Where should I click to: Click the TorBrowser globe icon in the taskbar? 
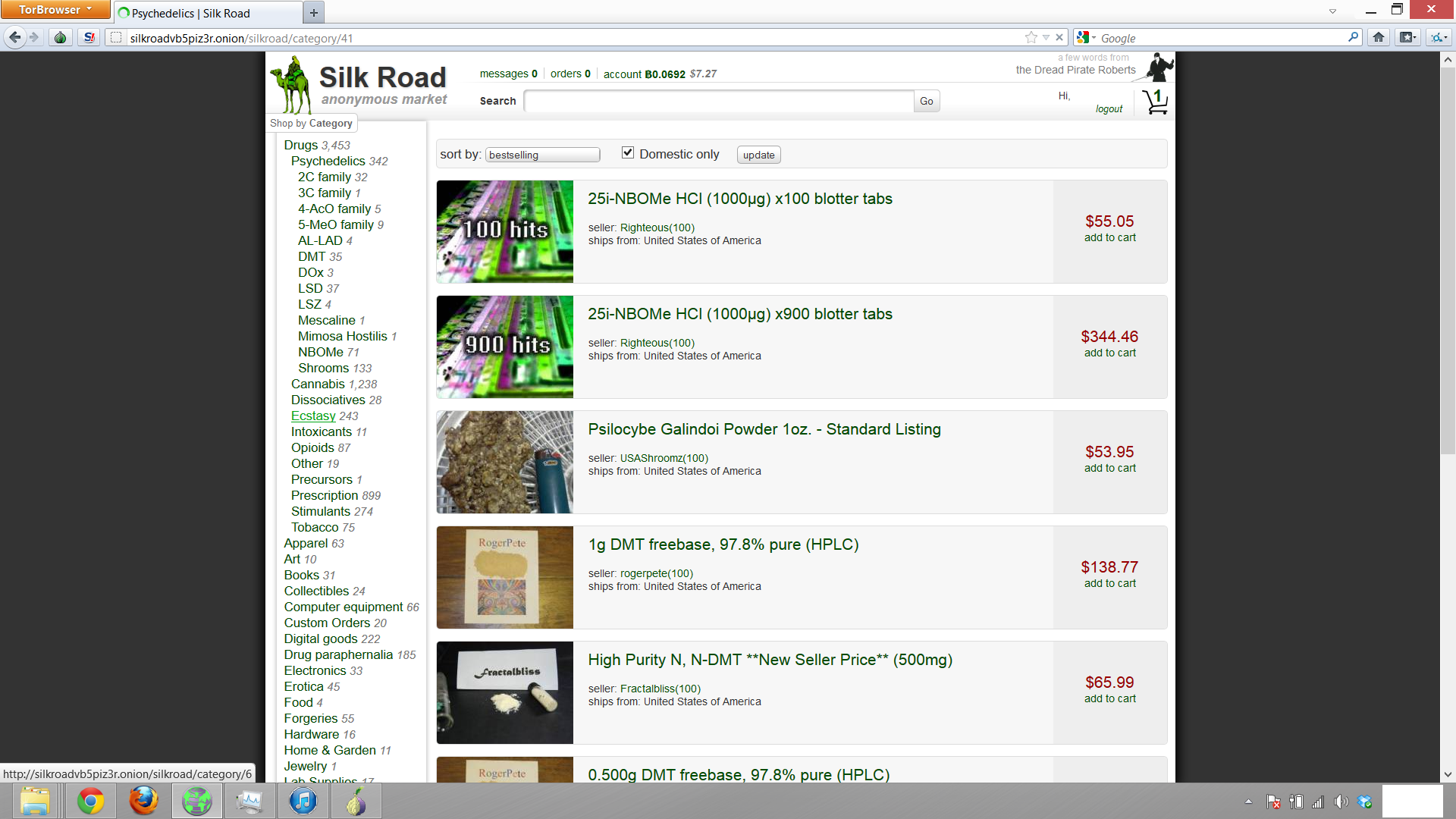(196, 801)
